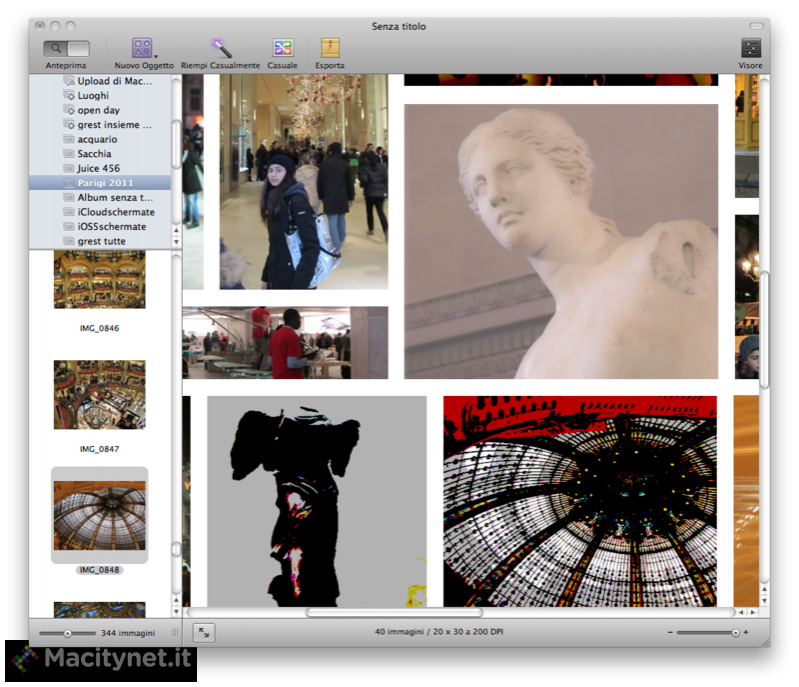This screenshot has height=687, width=799.
Task: Expand the Nuovo Oggetto dropdown arrow
Action: click(156, 56)
